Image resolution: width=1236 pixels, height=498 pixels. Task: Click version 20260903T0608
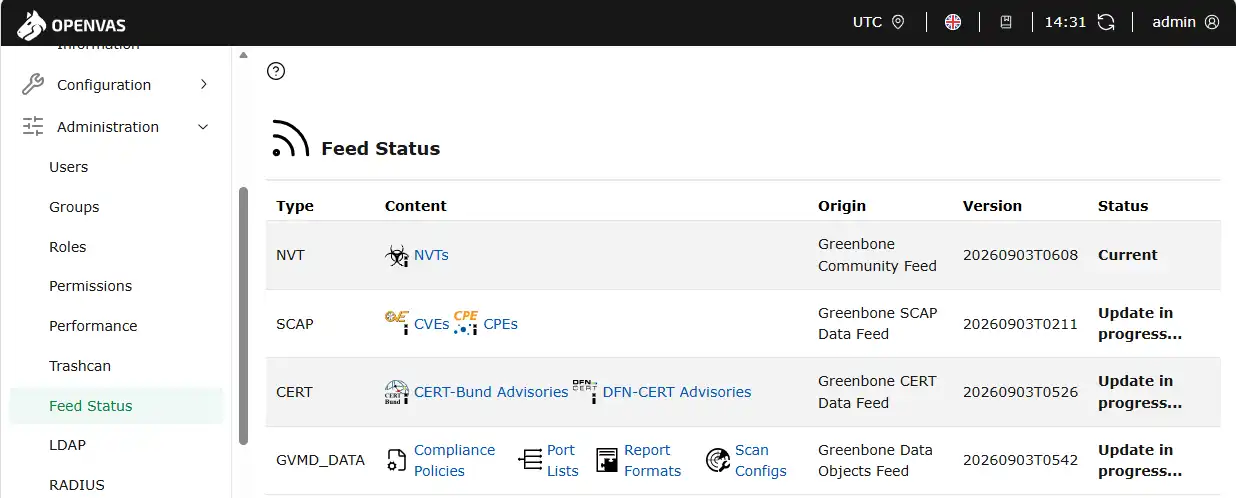pos(1020,255)
